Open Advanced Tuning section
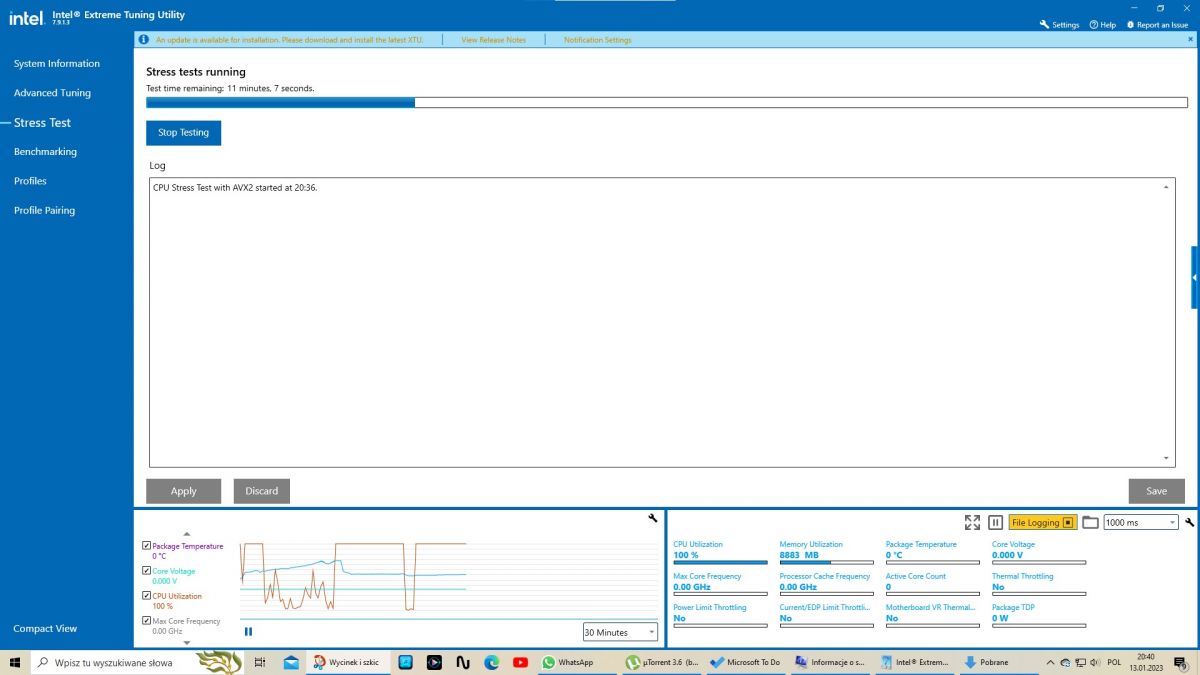 52,93
